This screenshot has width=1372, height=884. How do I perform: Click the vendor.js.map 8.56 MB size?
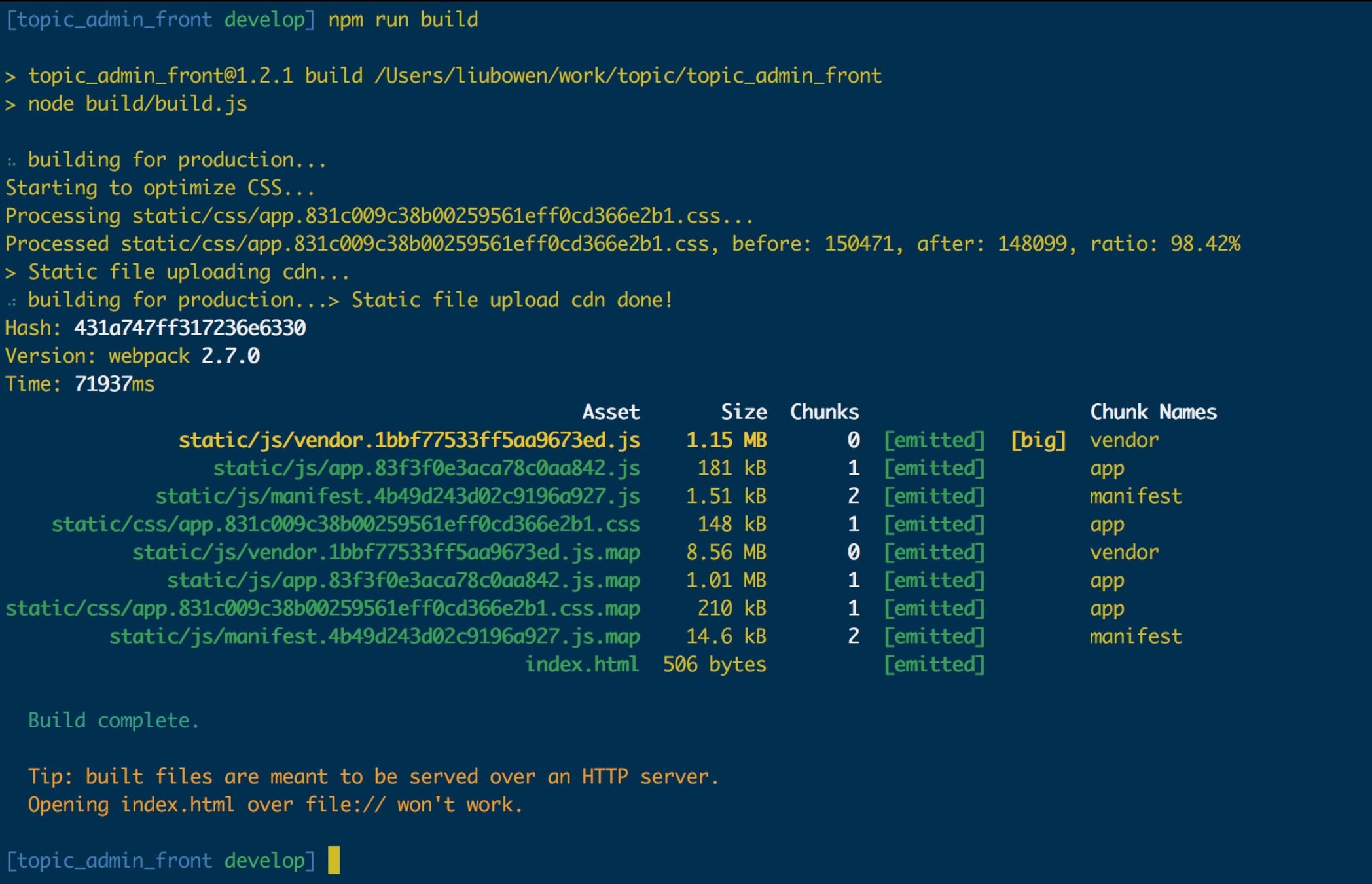[x=726, y=552]
